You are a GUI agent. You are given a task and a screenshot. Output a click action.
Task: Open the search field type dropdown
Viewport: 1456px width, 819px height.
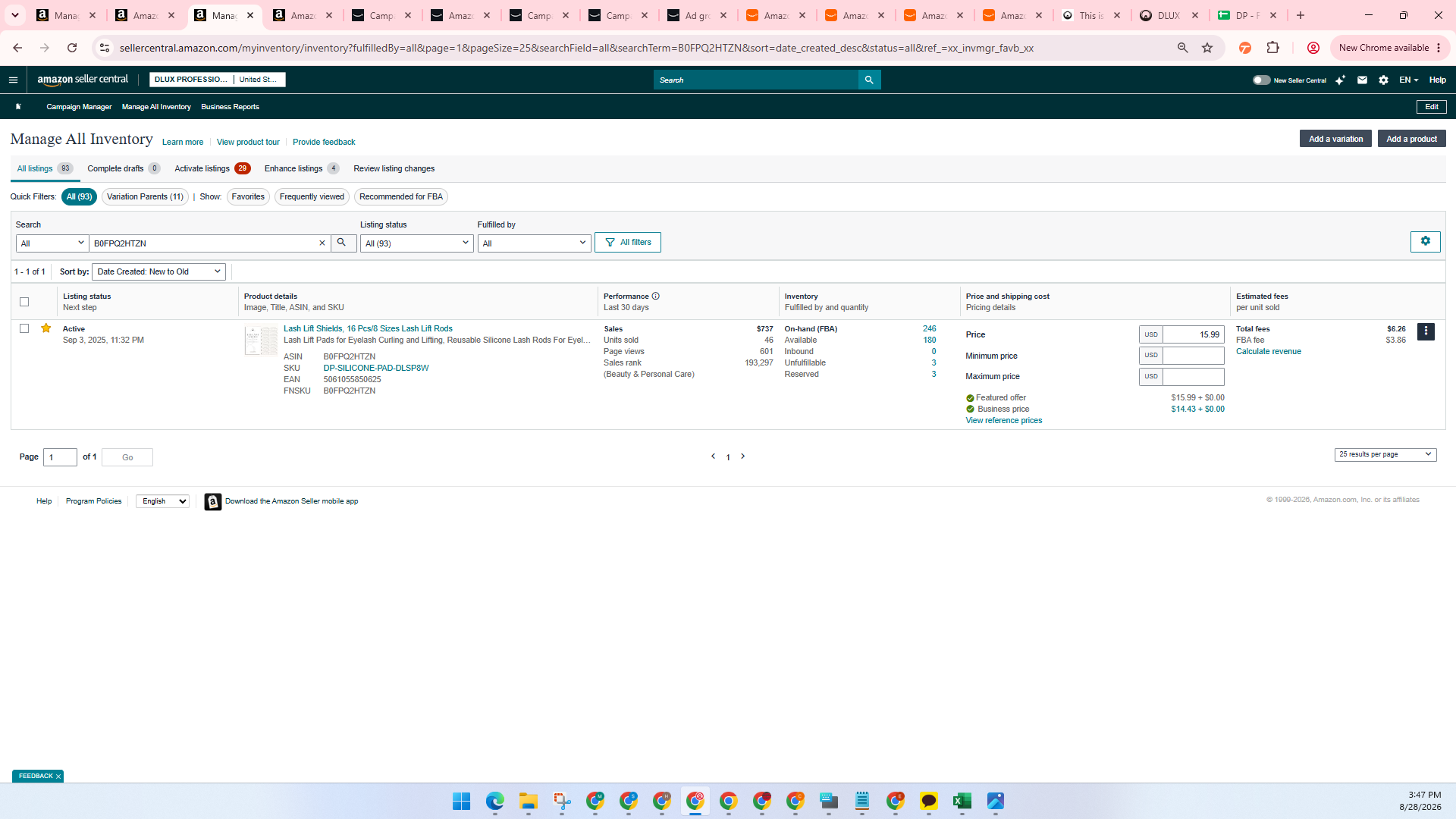pos(52,243)
